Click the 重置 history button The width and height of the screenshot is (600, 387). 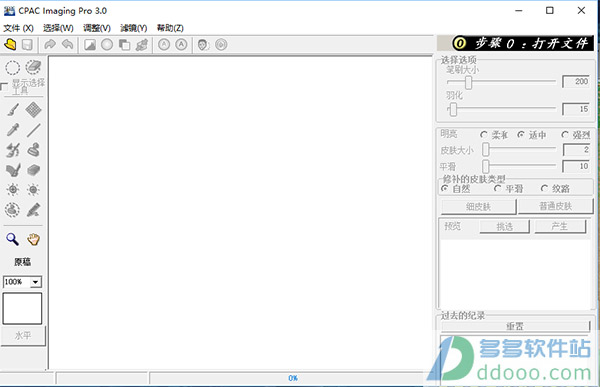(515, 326)
